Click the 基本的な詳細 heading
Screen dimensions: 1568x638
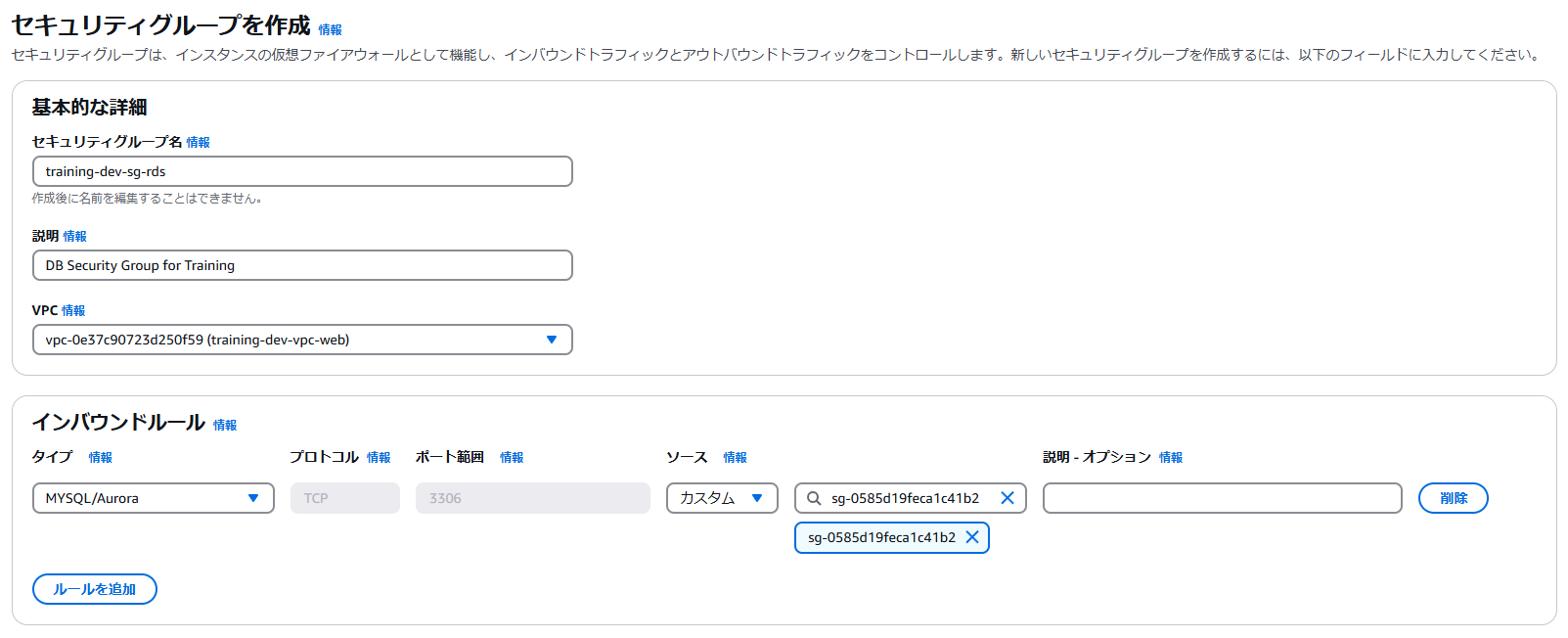[89, 107]
